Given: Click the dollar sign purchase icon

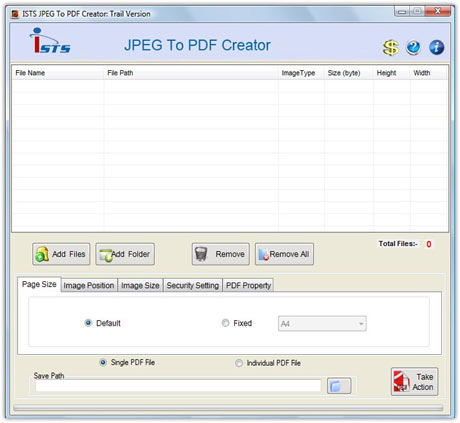Looking at the screenshot, I should click(390, 48).
